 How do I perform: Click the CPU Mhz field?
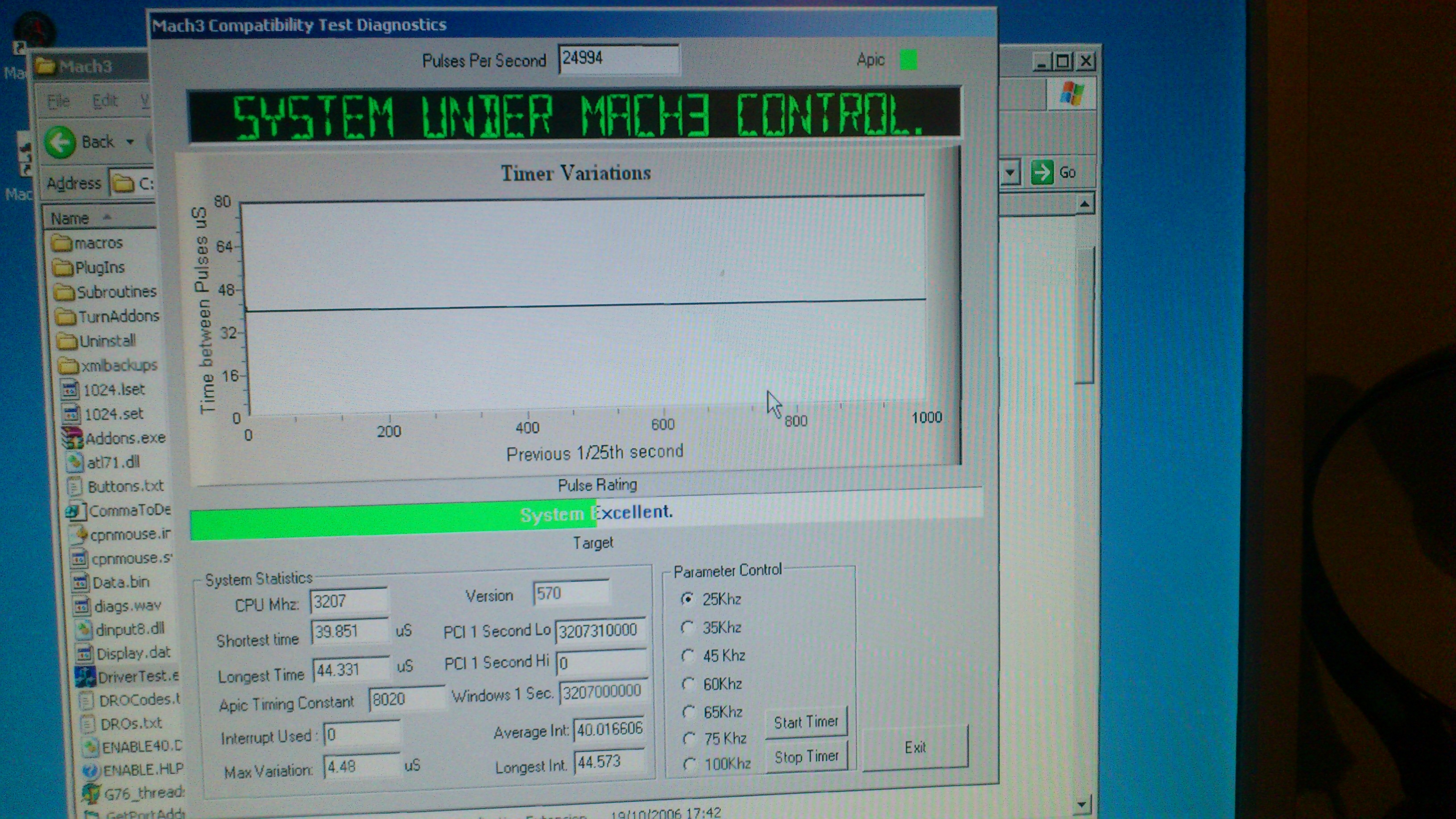[349, 601]
